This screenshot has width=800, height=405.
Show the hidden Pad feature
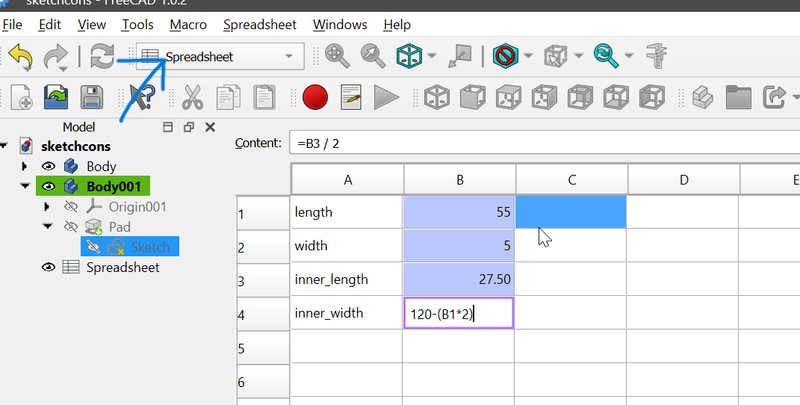(70, 227)
